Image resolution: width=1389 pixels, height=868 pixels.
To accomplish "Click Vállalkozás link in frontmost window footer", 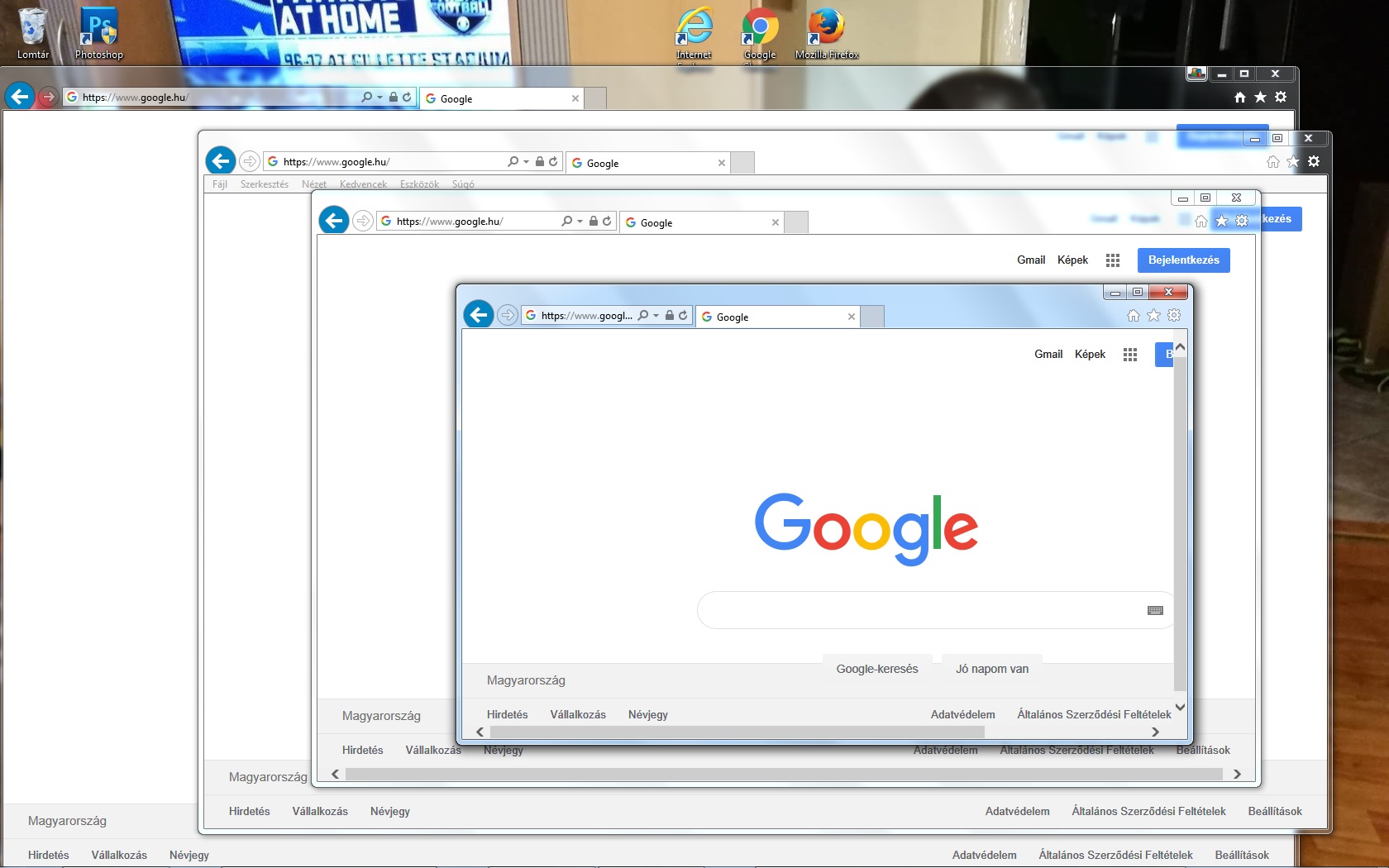I will pos(578,715).
